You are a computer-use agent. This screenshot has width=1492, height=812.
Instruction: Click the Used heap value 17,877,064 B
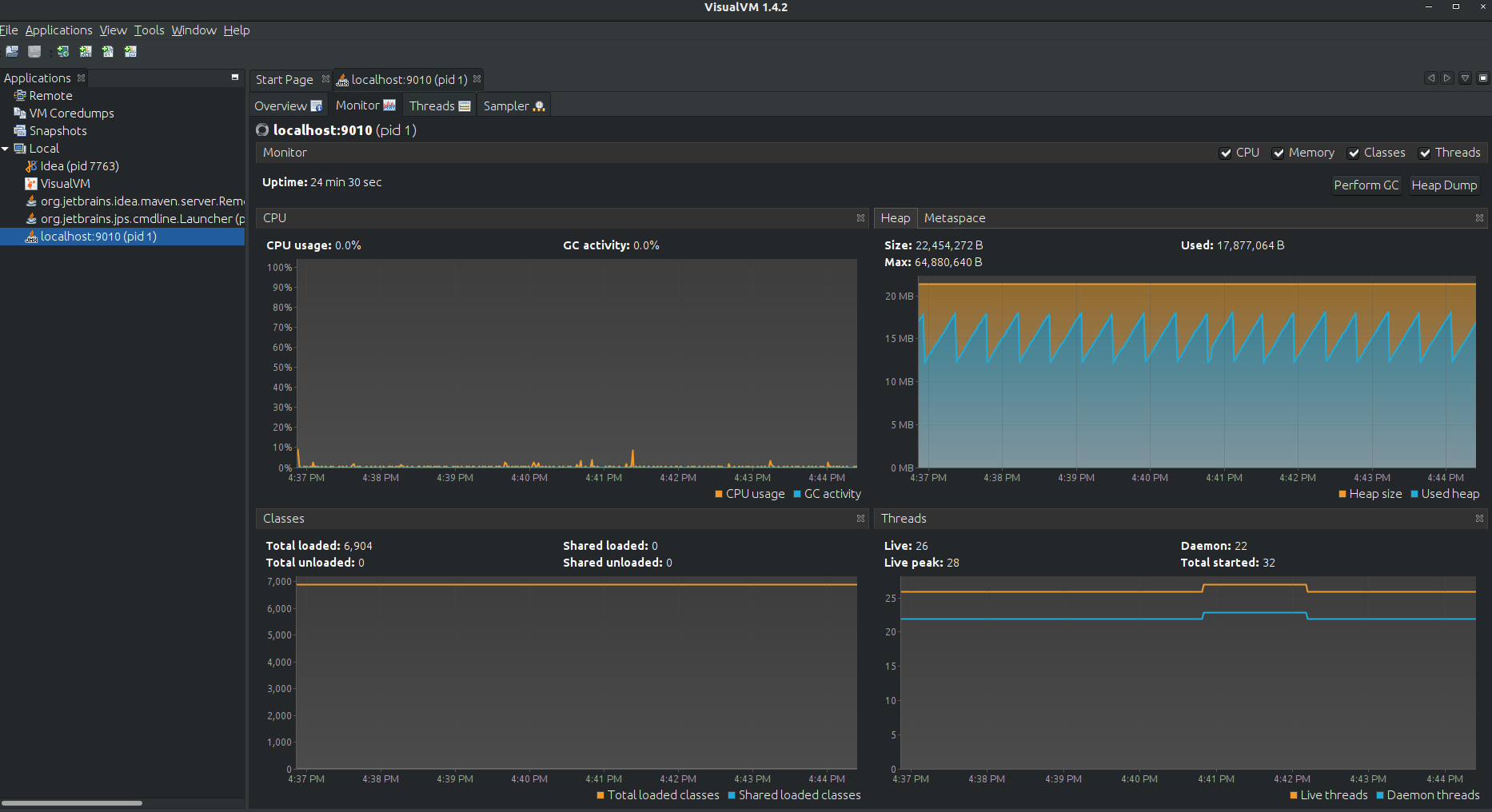click(1251, 246)
